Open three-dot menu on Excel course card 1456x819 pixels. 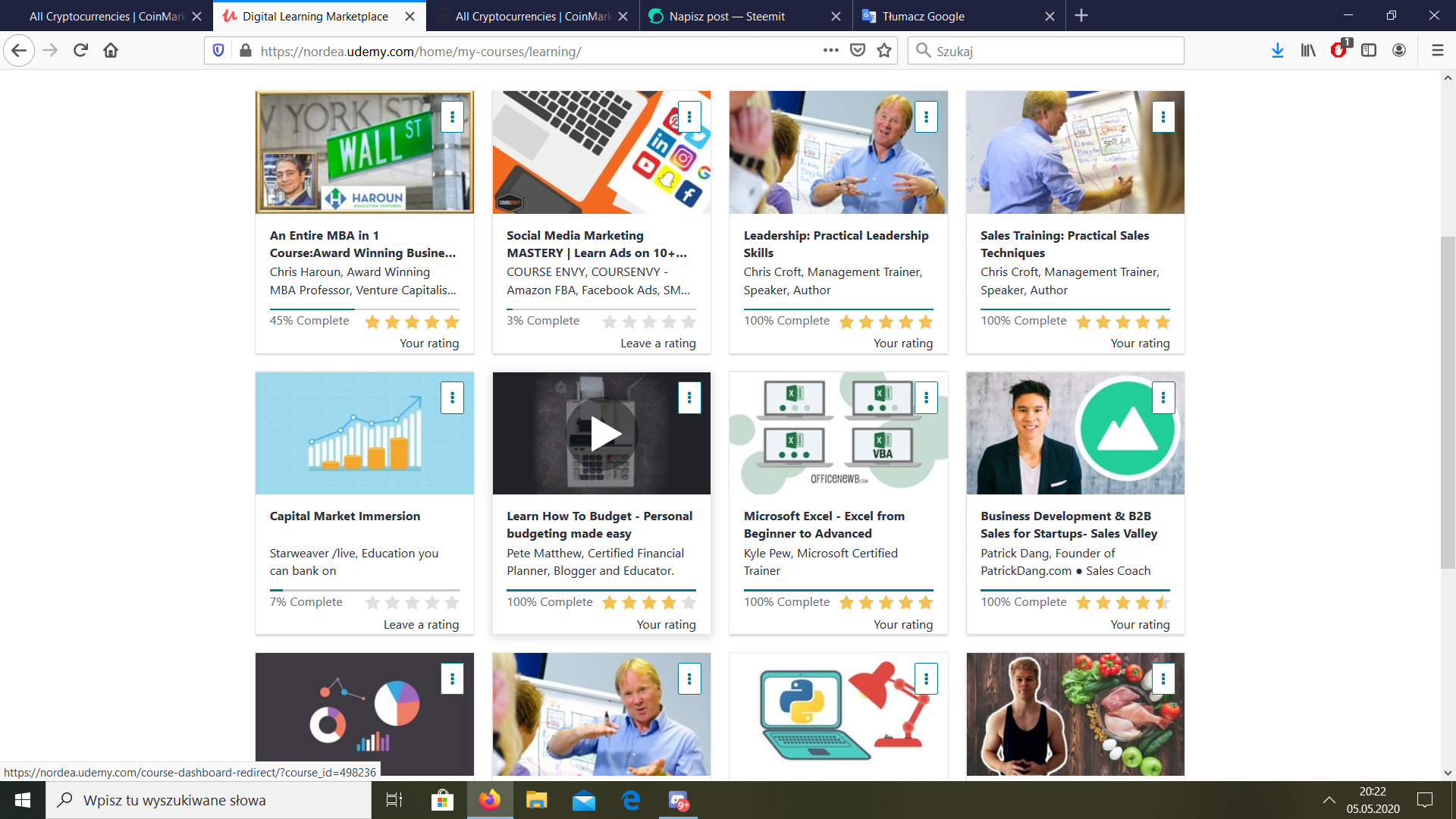coord(926,397)
